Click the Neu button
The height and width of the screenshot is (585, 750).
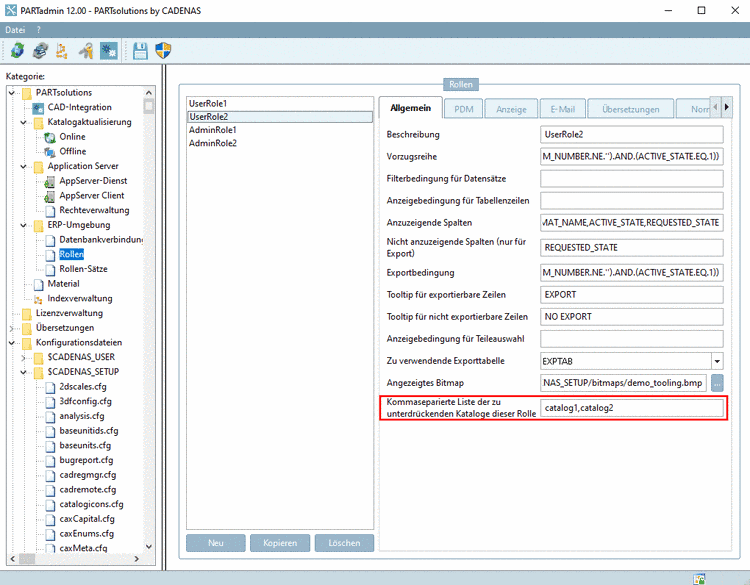216,543
